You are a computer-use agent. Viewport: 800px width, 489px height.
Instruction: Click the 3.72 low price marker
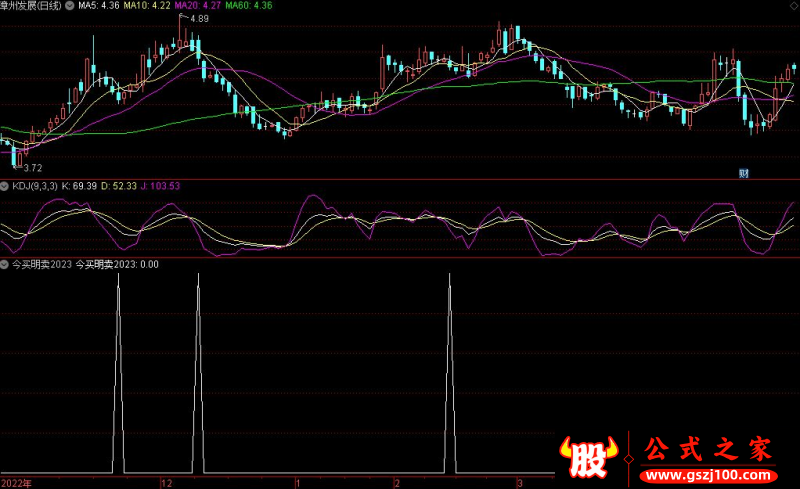click(32, 168)
